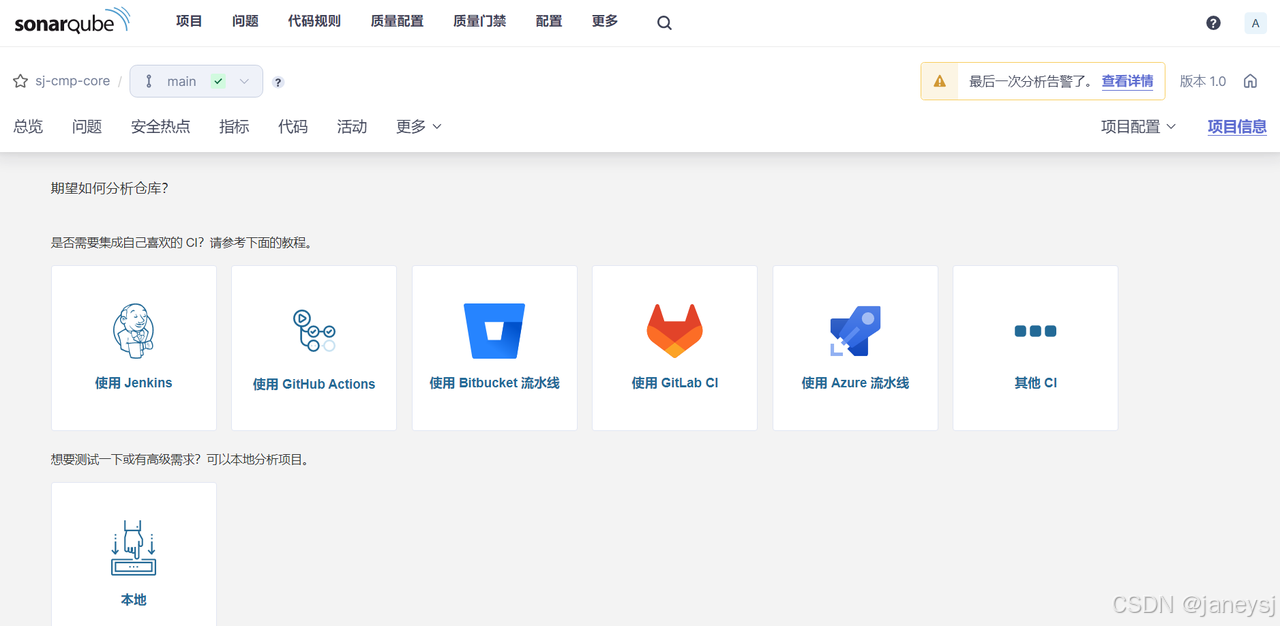Click the 最后一次分析告警了 message
Screen dimensions: 1280x626
[1032, 81]
